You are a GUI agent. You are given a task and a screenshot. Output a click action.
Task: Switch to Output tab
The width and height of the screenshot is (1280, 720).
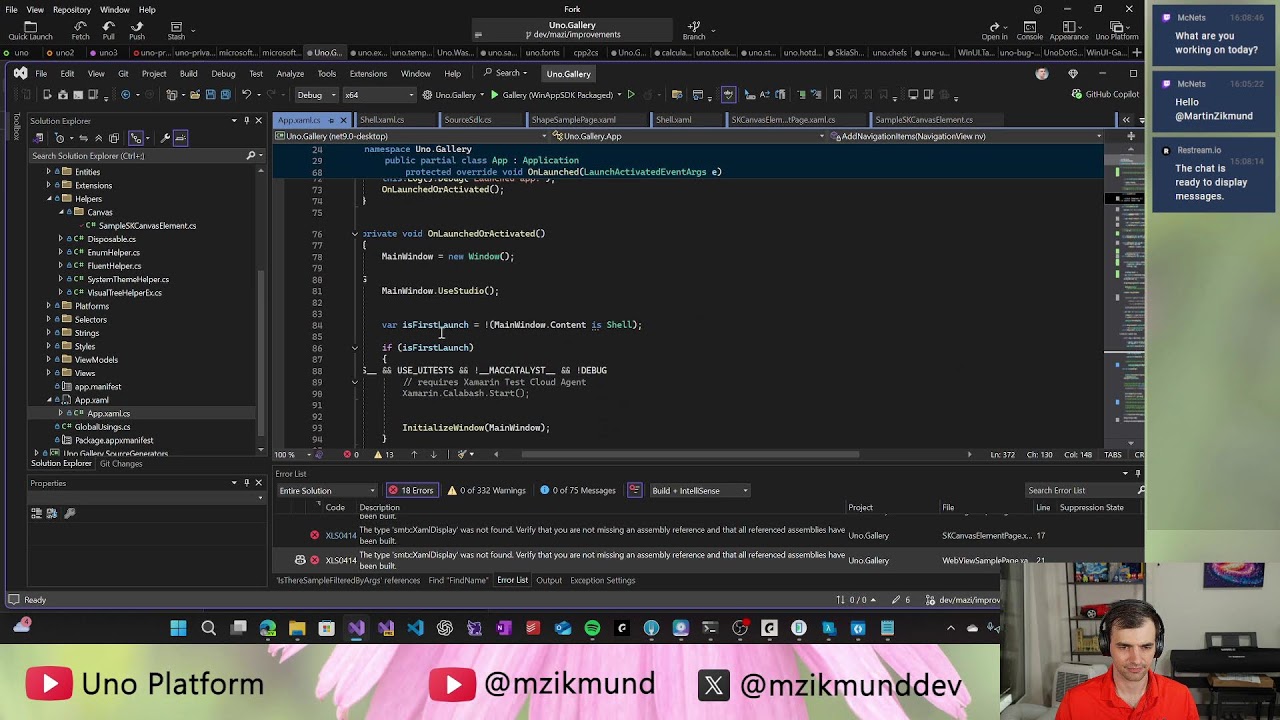point(549,581)
